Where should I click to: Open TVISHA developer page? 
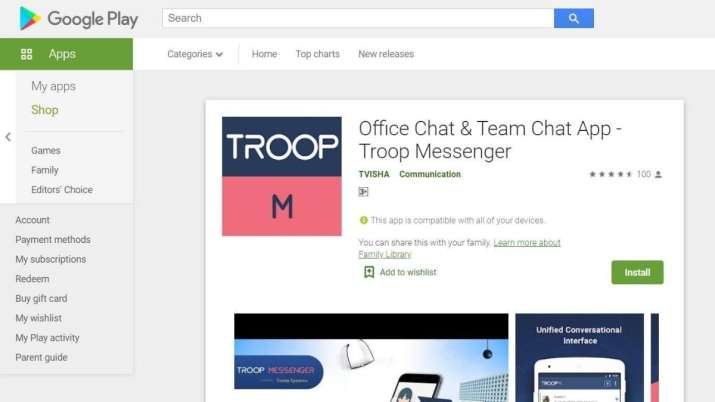point(374,174)
